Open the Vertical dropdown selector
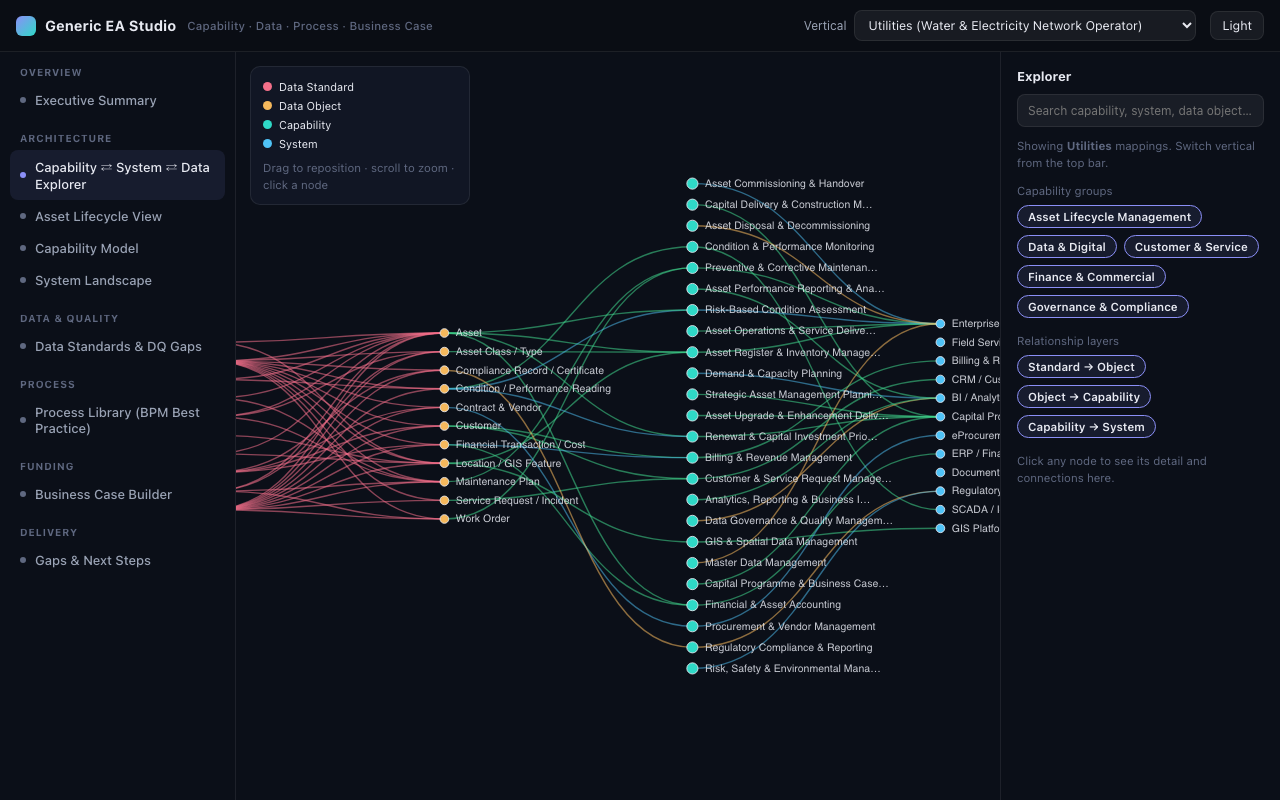 [1025, 26]
